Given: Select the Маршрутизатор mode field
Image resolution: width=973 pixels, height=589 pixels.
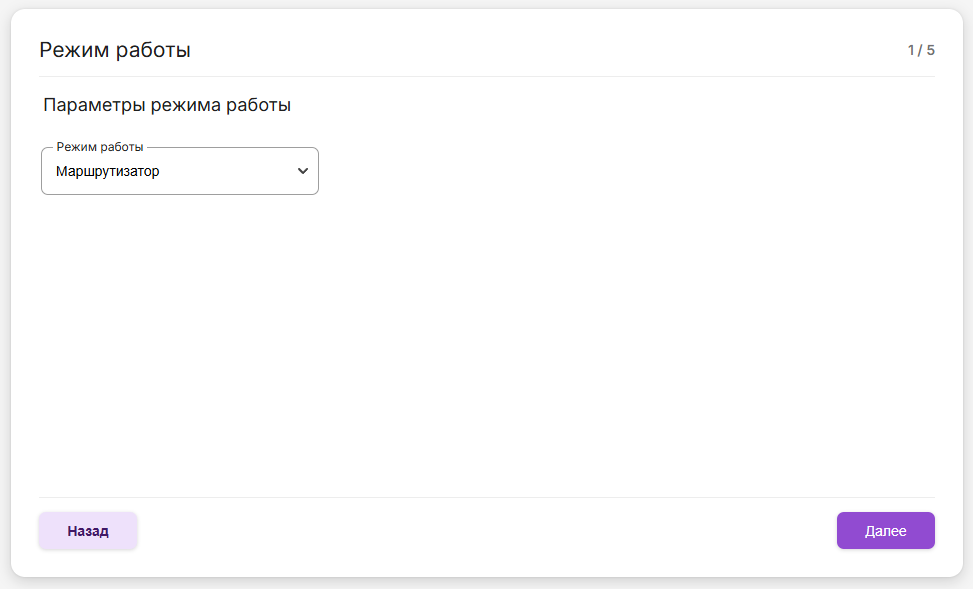Looking at the screenshot, I should (180, 171).
